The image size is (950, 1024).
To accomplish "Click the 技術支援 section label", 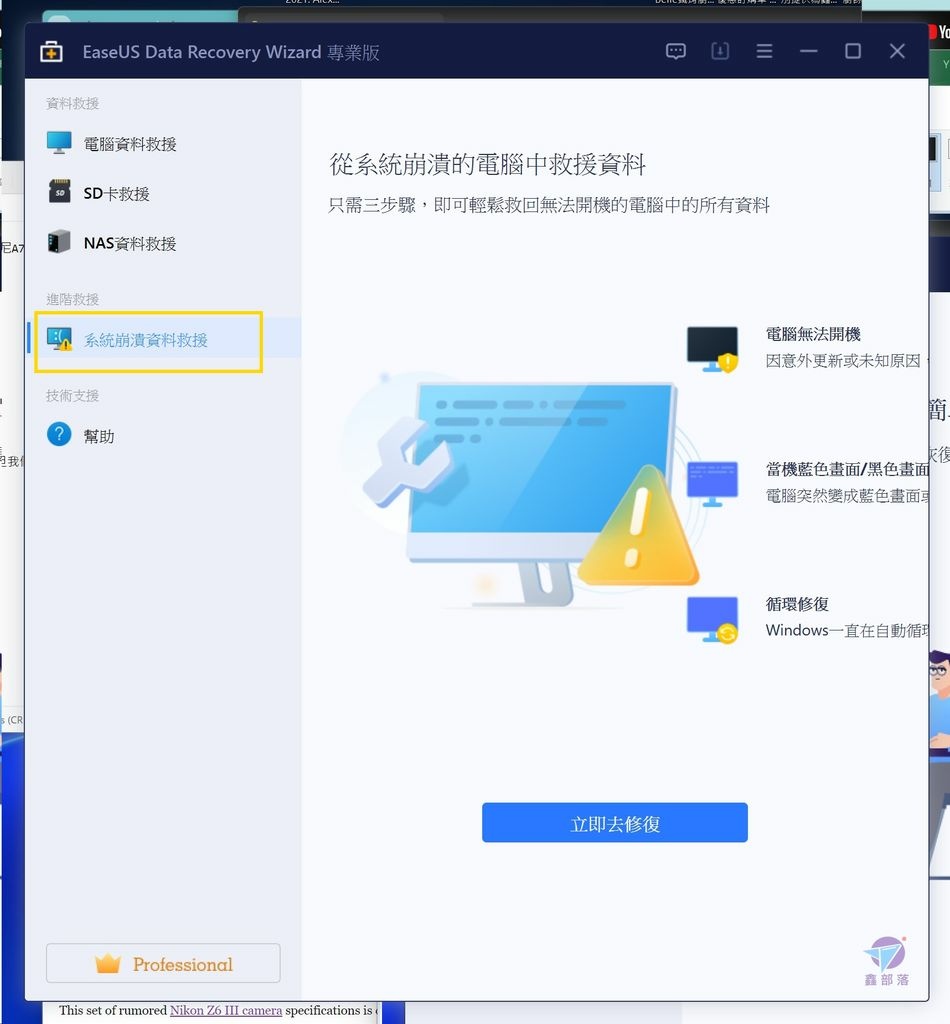I will (x=72, y=395).
